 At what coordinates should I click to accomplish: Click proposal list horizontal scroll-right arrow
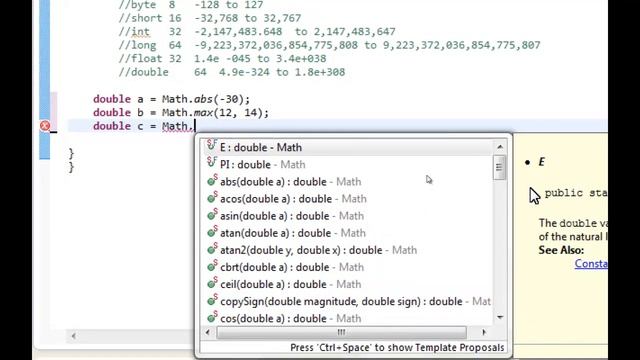(484, 332)
